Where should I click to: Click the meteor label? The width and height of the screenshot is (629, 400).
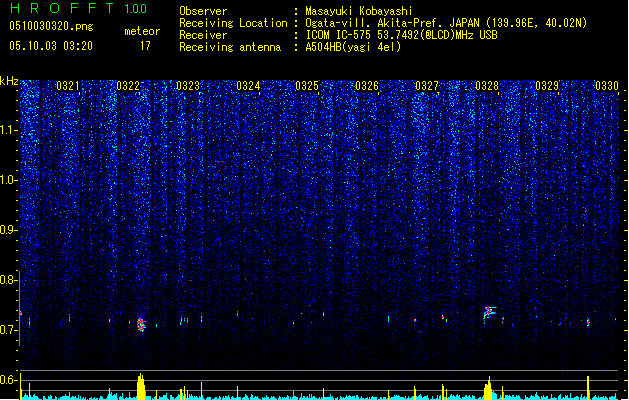point(142,31)
